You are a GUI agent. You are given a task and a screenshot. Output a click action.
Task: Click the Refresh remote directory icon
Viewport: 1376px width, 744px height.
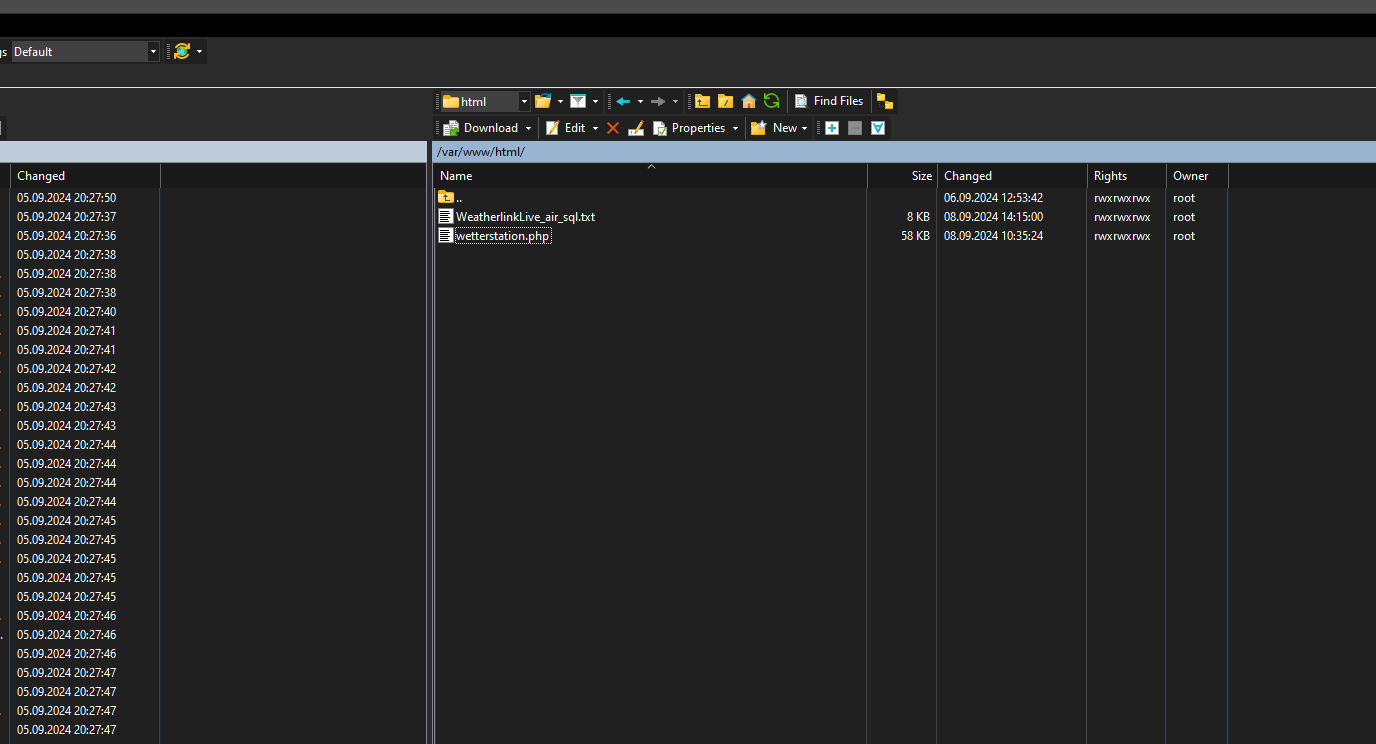771,101
